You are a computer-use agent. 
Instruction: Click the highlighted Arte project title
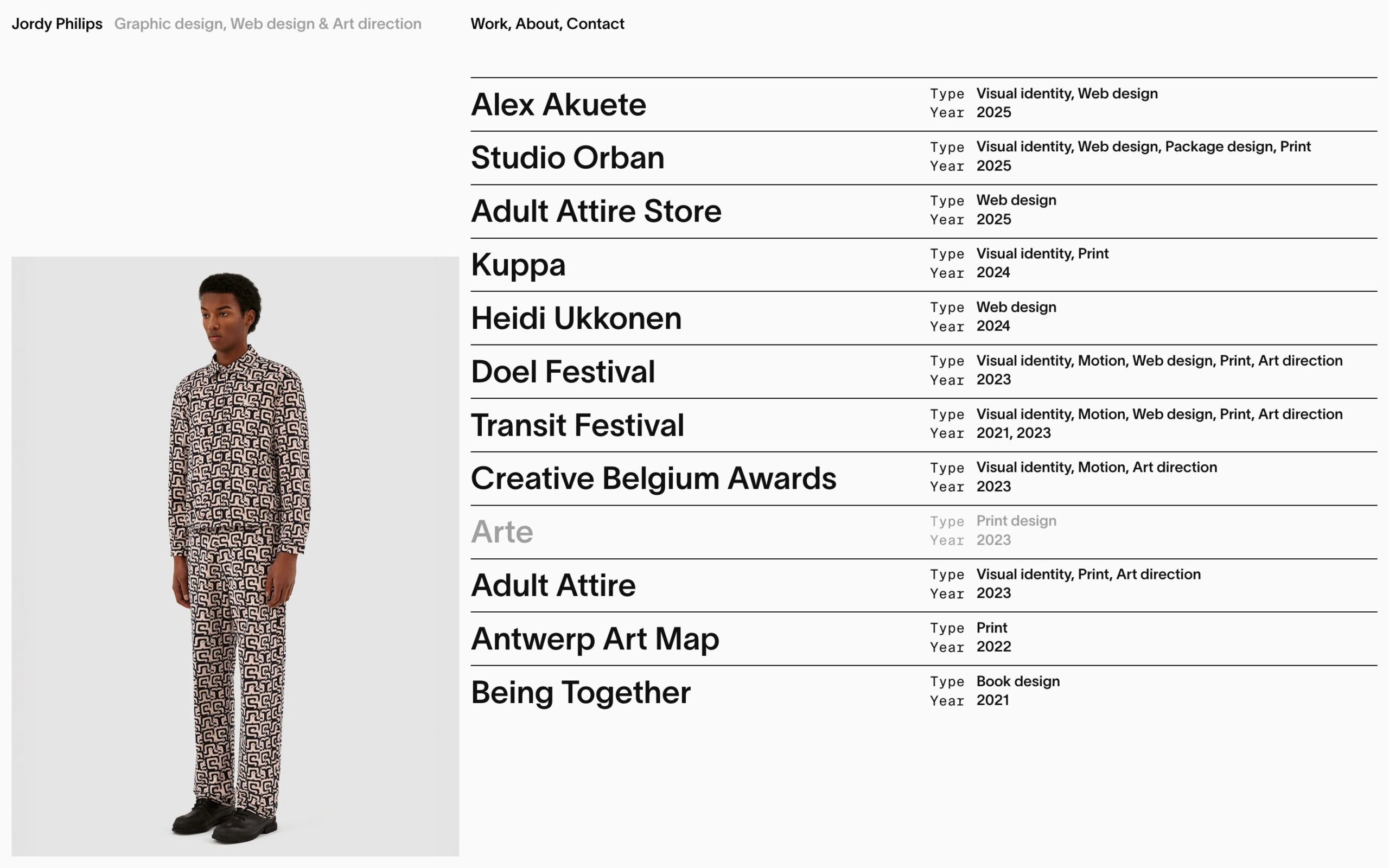(502, 532)
